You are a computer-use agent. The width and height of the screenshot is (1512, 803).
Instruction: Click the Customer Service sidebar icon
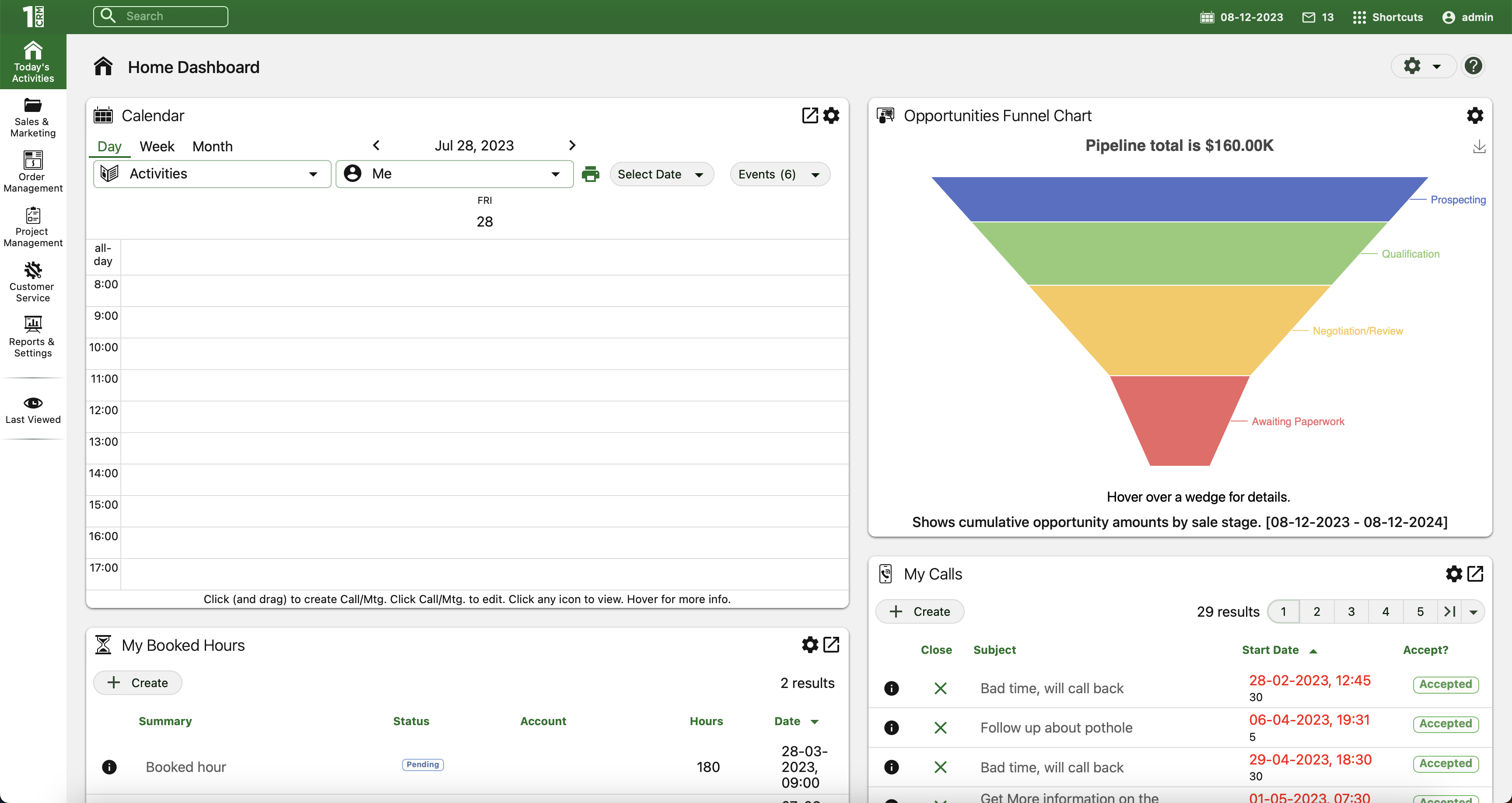pyautogui.click(x=33, y=270)
